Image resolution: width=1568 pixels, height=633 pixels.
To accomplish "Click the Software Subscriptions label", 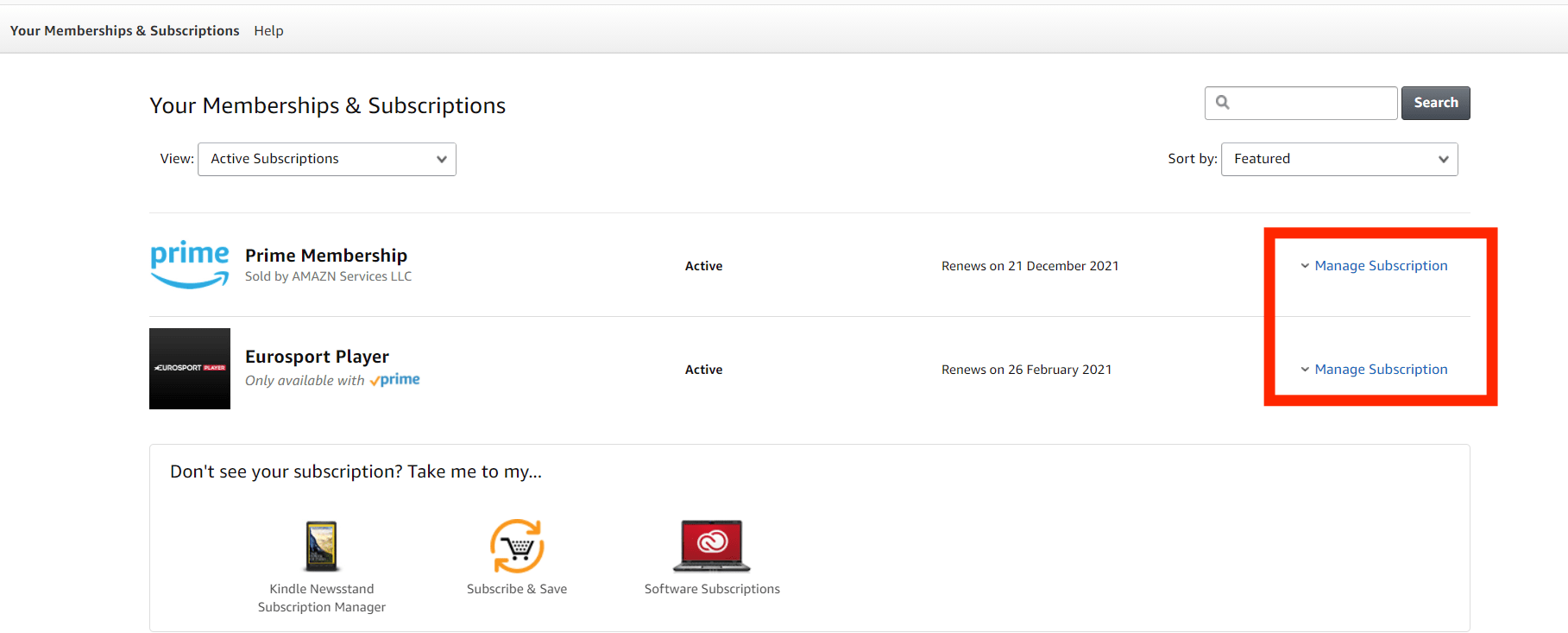I will tap(712, 589).
